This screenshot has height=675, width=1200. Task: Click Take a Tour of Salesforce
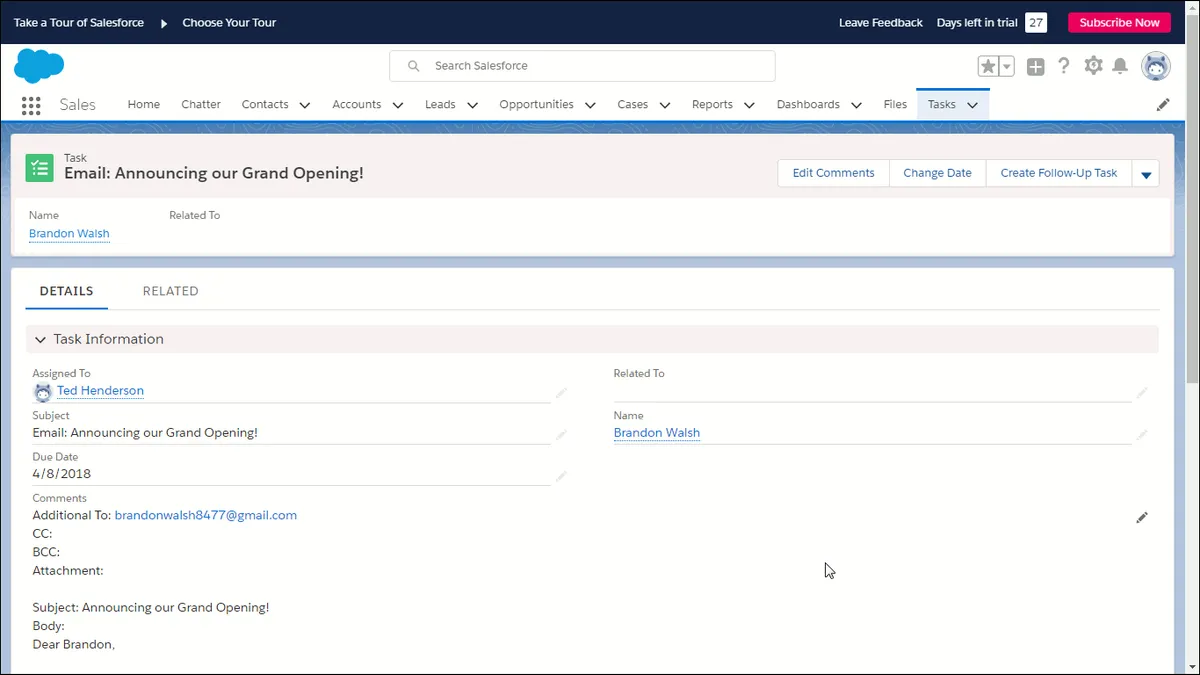79,23
